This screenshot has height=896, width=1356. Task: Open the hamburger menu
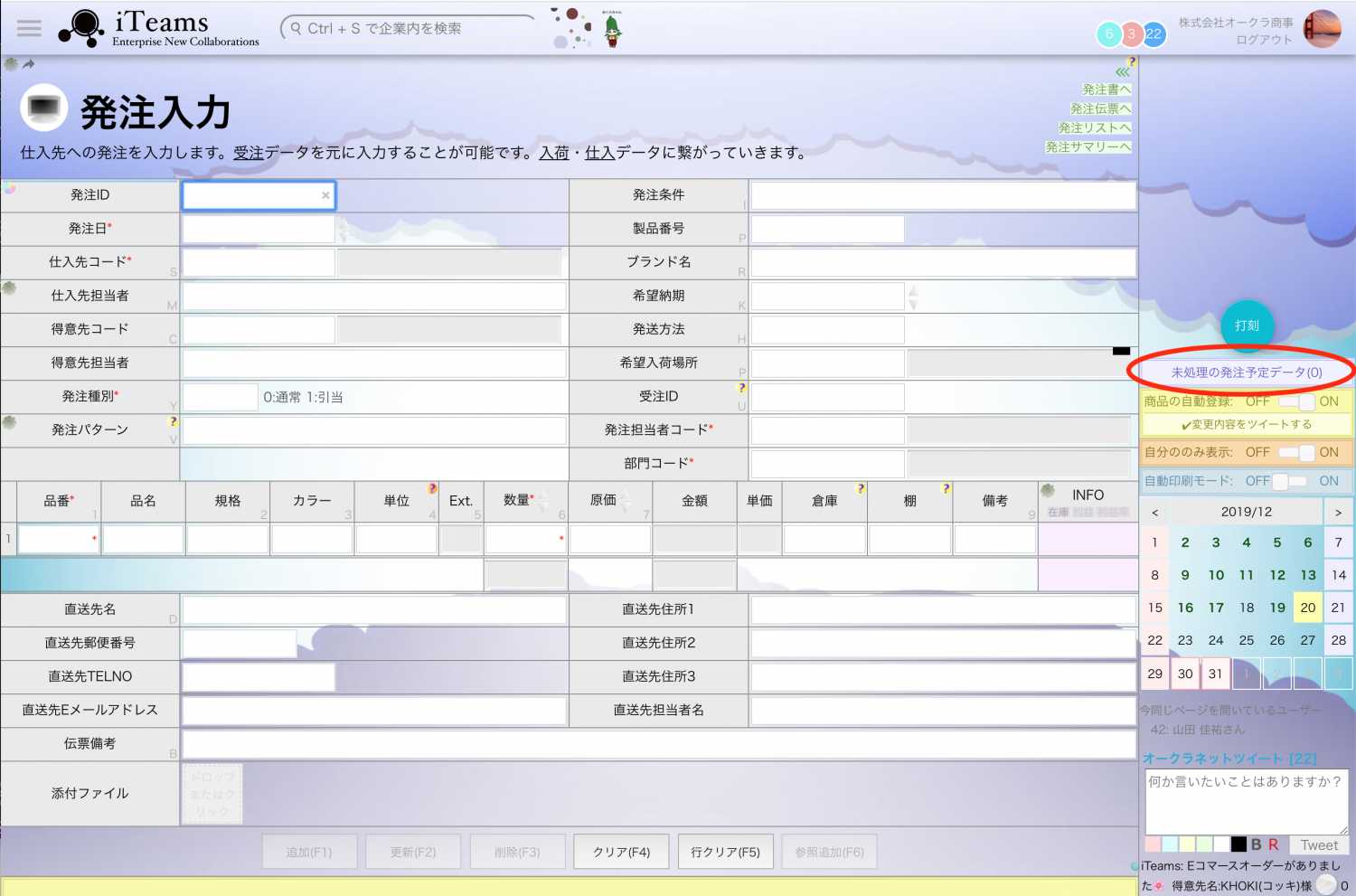(29, 28)
